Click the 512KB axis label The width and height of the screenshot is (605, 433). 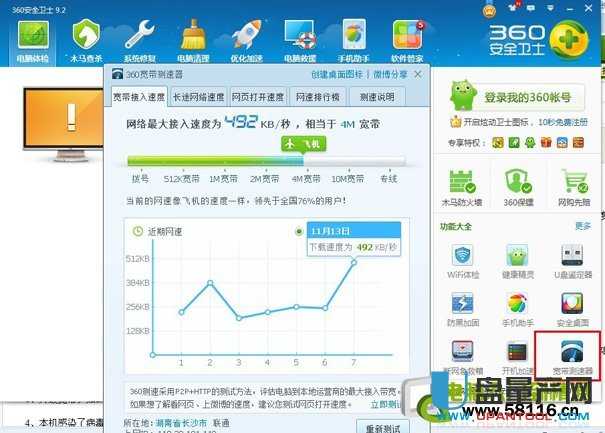pyautogui.click(x=137, y=259)
